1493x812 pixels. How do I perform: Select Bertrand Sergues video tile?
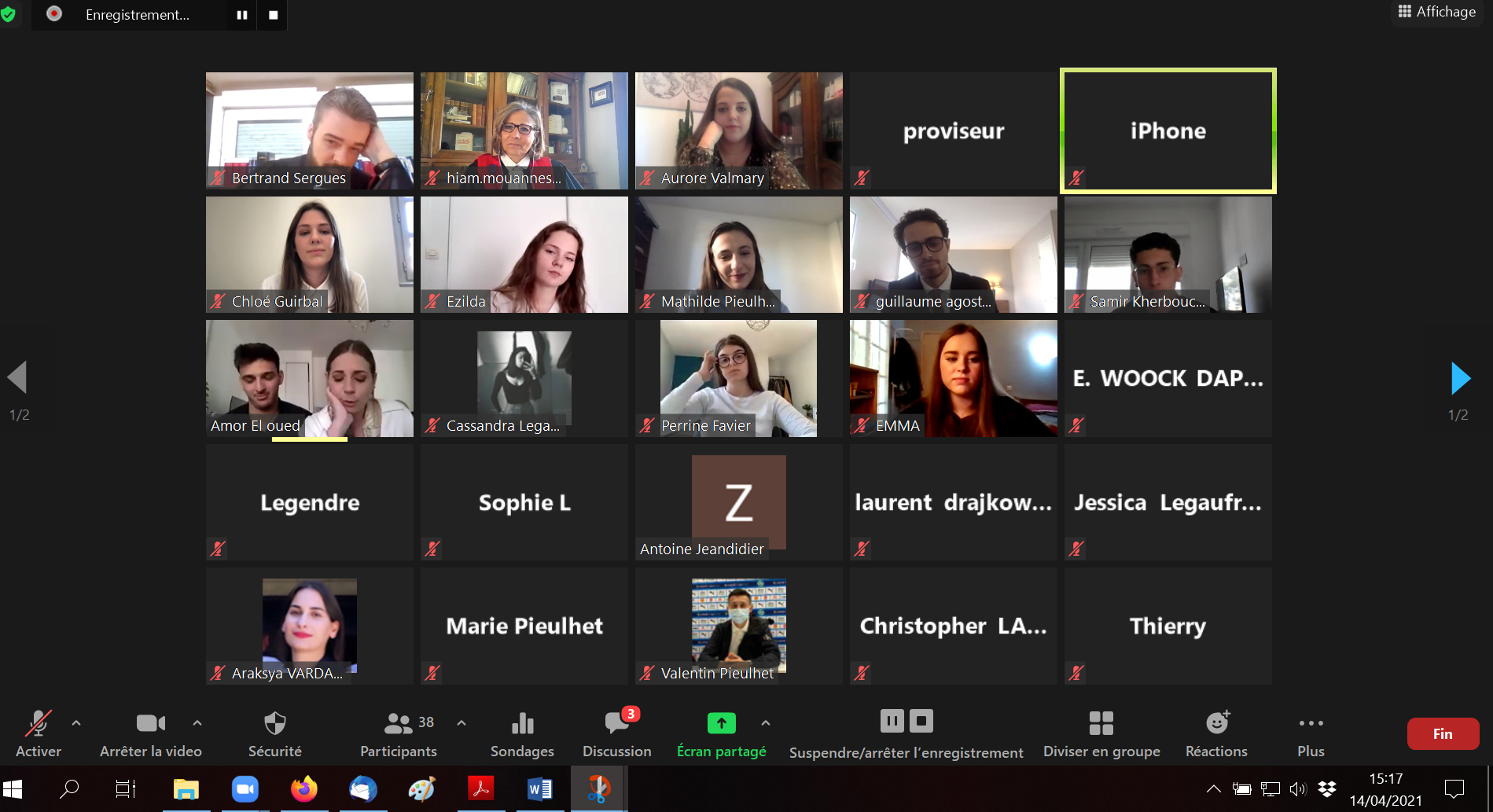tap(310, 130)
